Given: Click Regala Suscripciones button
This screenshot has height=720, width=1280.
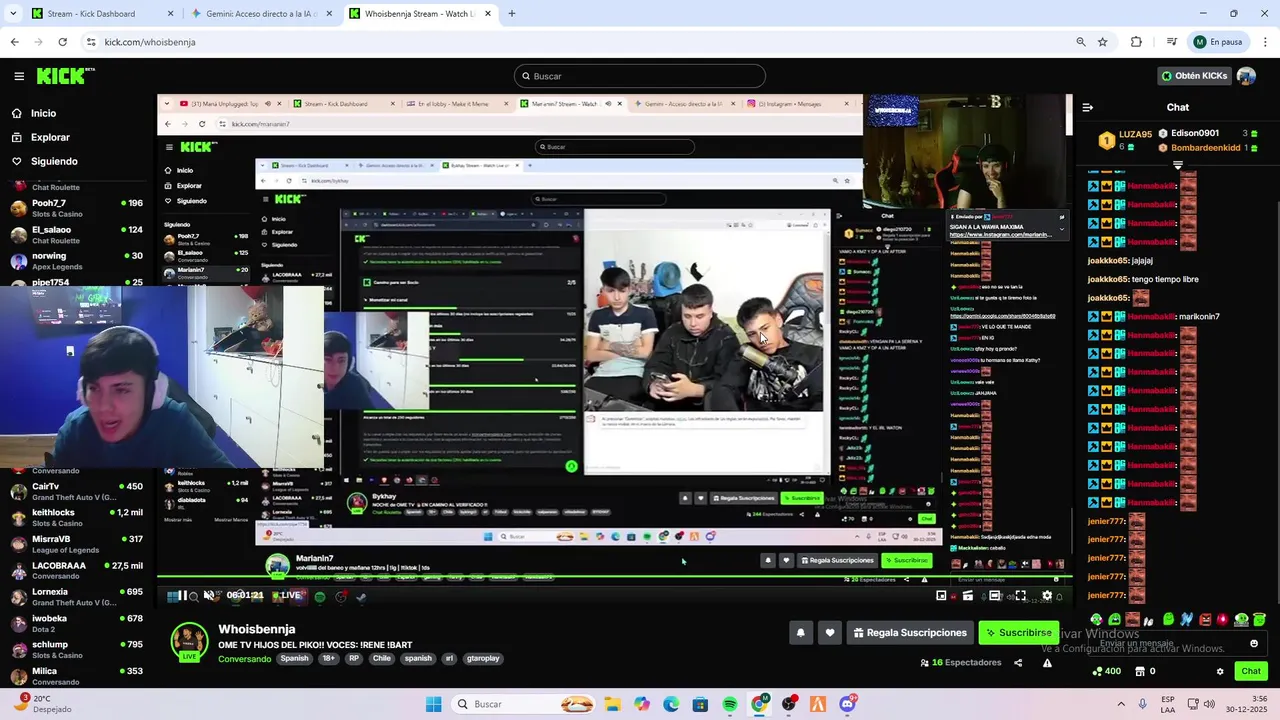Looking at the screenshot, I should click(910, 632).
